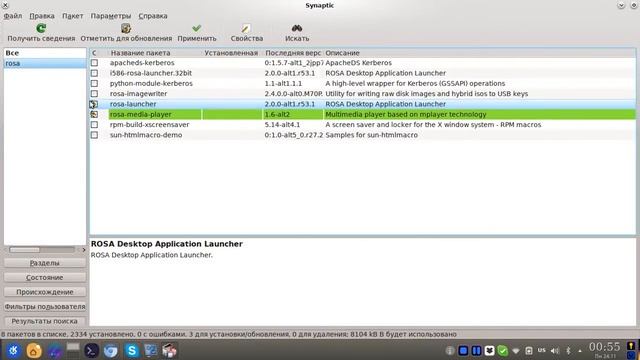Open the KDE application launcher
The image size is (640, 360).
tap(13, 351)
